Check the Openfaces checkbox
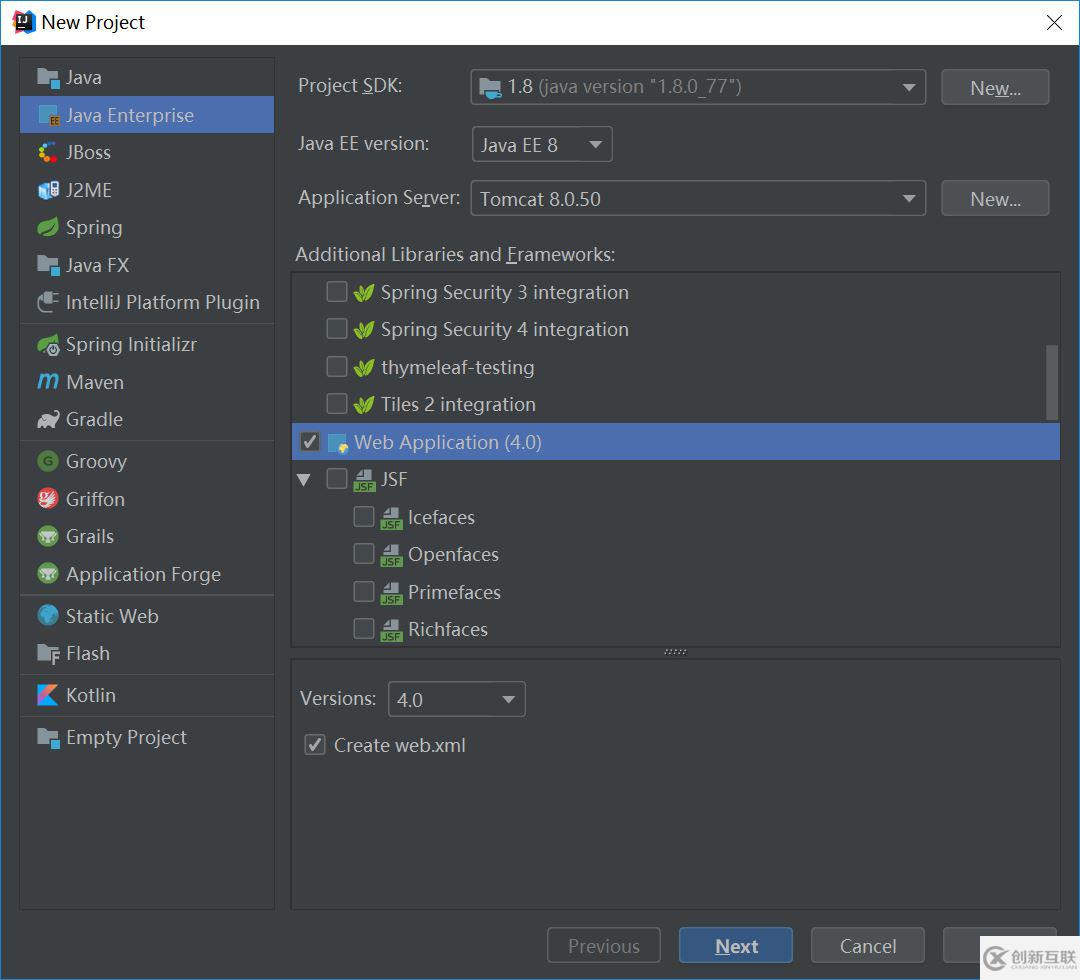 364,554
